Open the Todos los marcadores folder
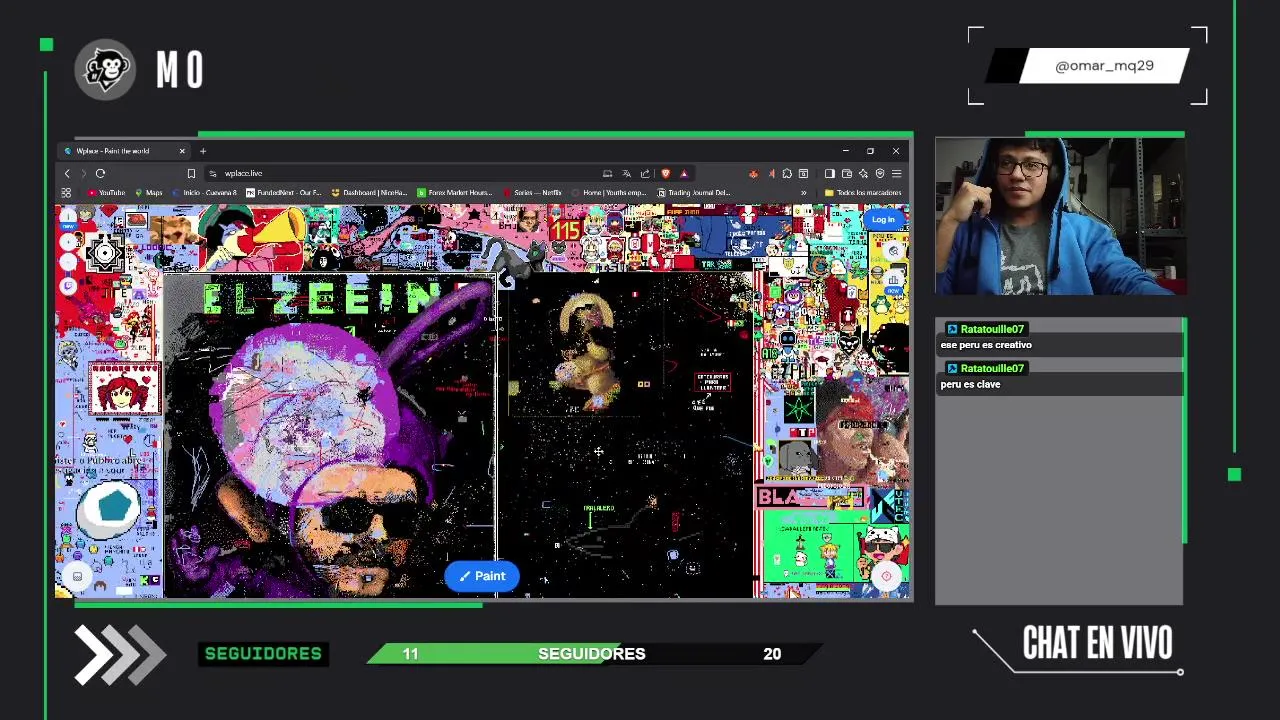This screenshot has height=720, width=1280. coord(863,193)
